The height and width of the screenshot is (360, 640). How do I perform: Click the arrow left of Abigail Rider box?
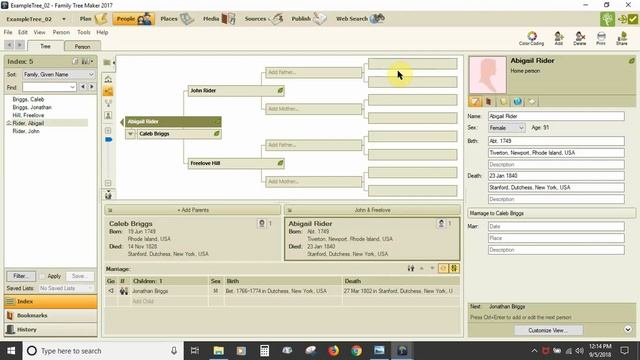point(122,122)
